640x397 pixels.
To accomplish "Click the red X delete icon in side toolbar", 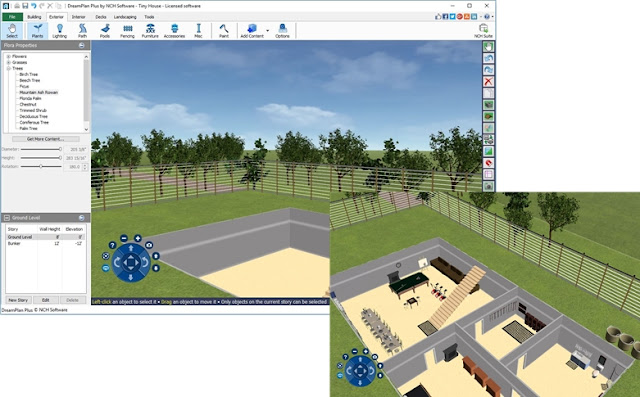I will point(488,82).
